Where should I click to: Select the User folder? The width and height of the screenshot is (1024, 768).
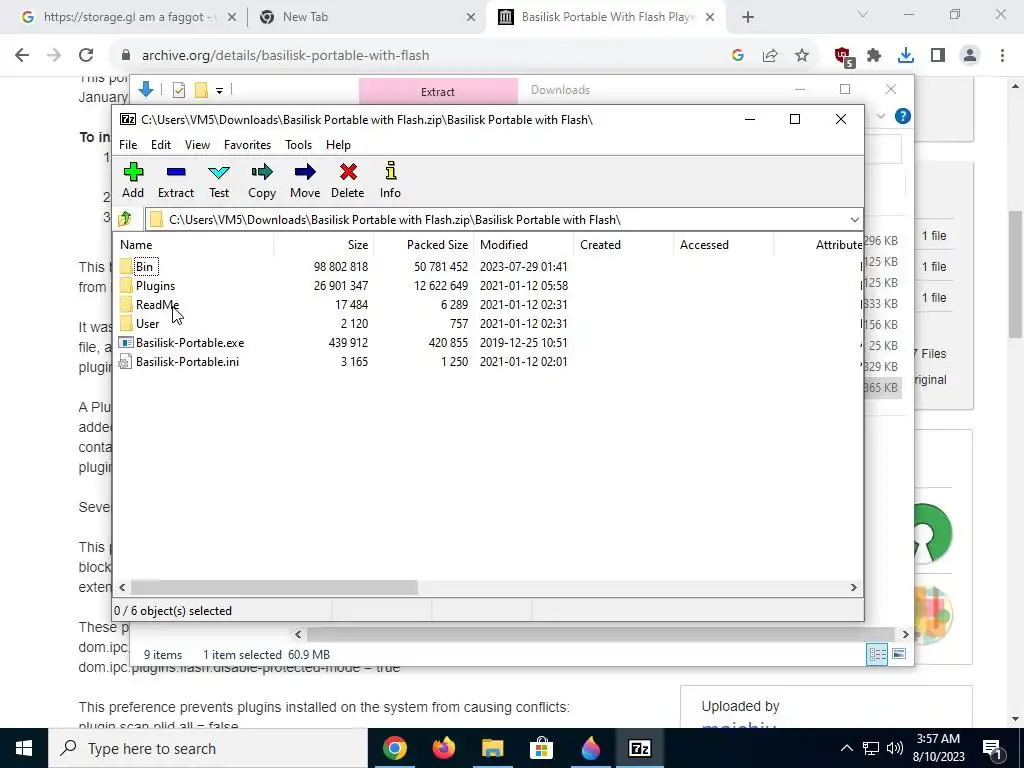point(148,323)
